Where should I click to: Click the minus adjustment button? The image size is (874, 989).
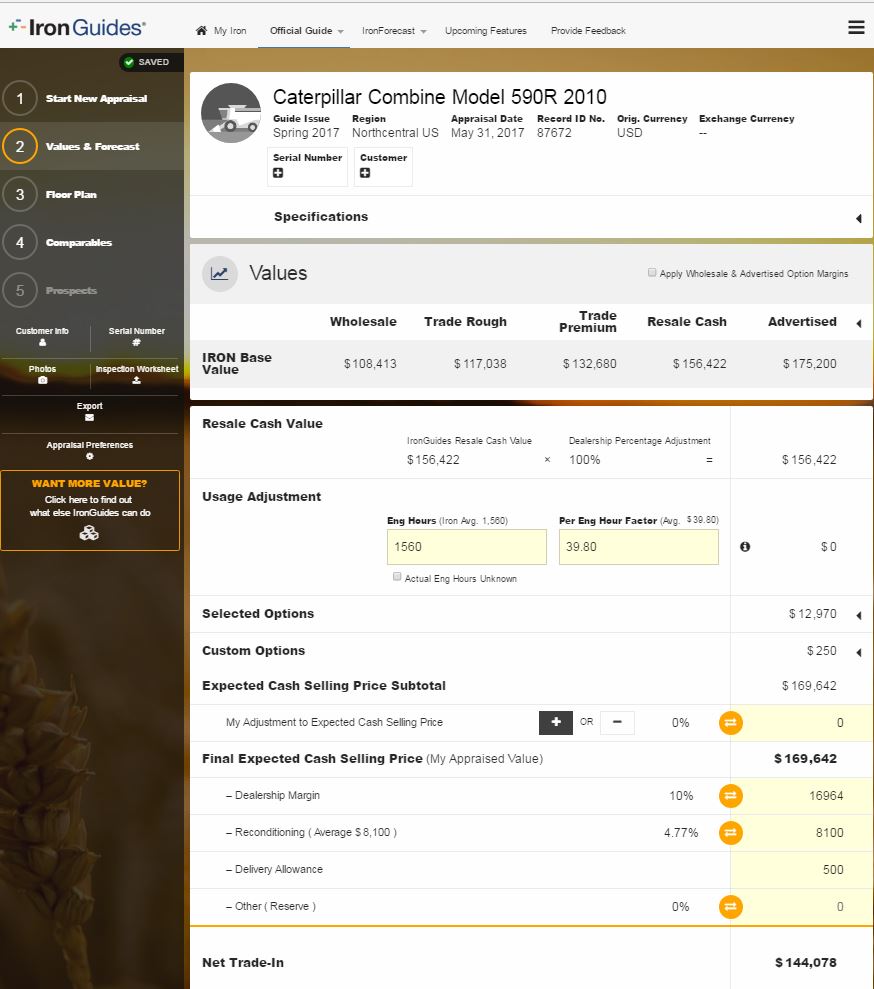coord(617,723)
